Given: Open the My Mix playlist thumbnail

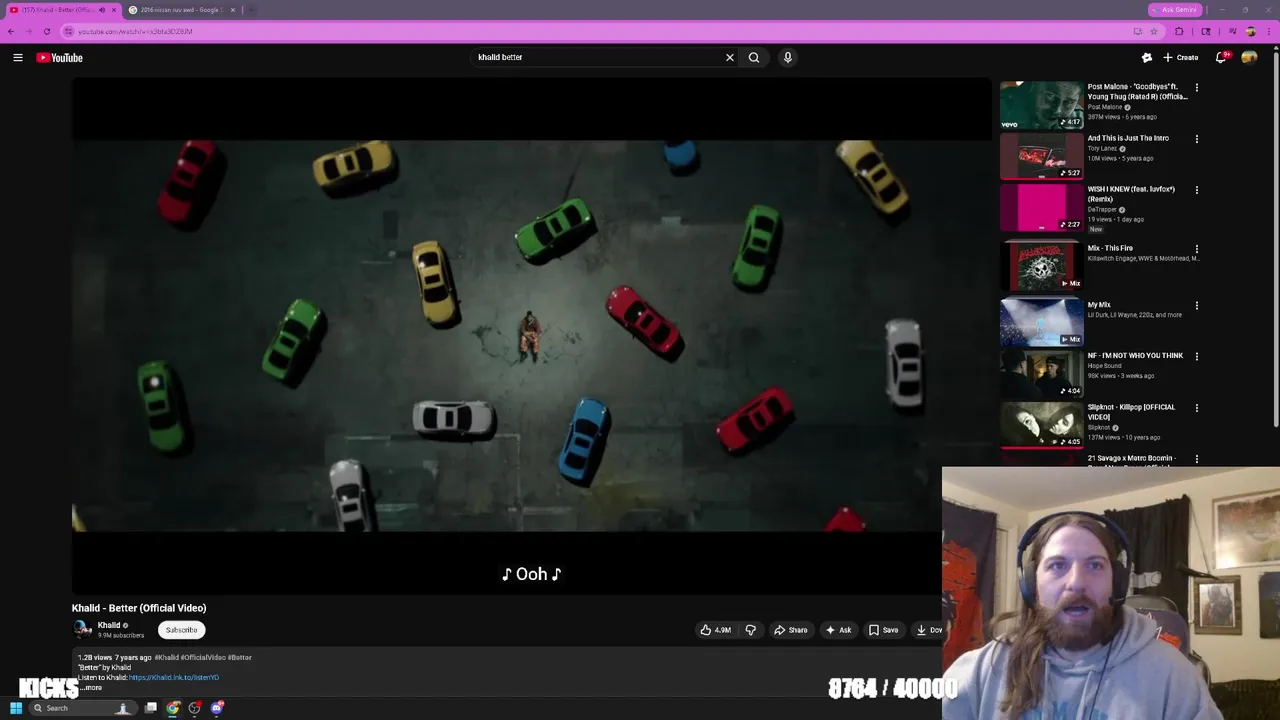Looking at the screenshot, I should [x=1041, y=321].
